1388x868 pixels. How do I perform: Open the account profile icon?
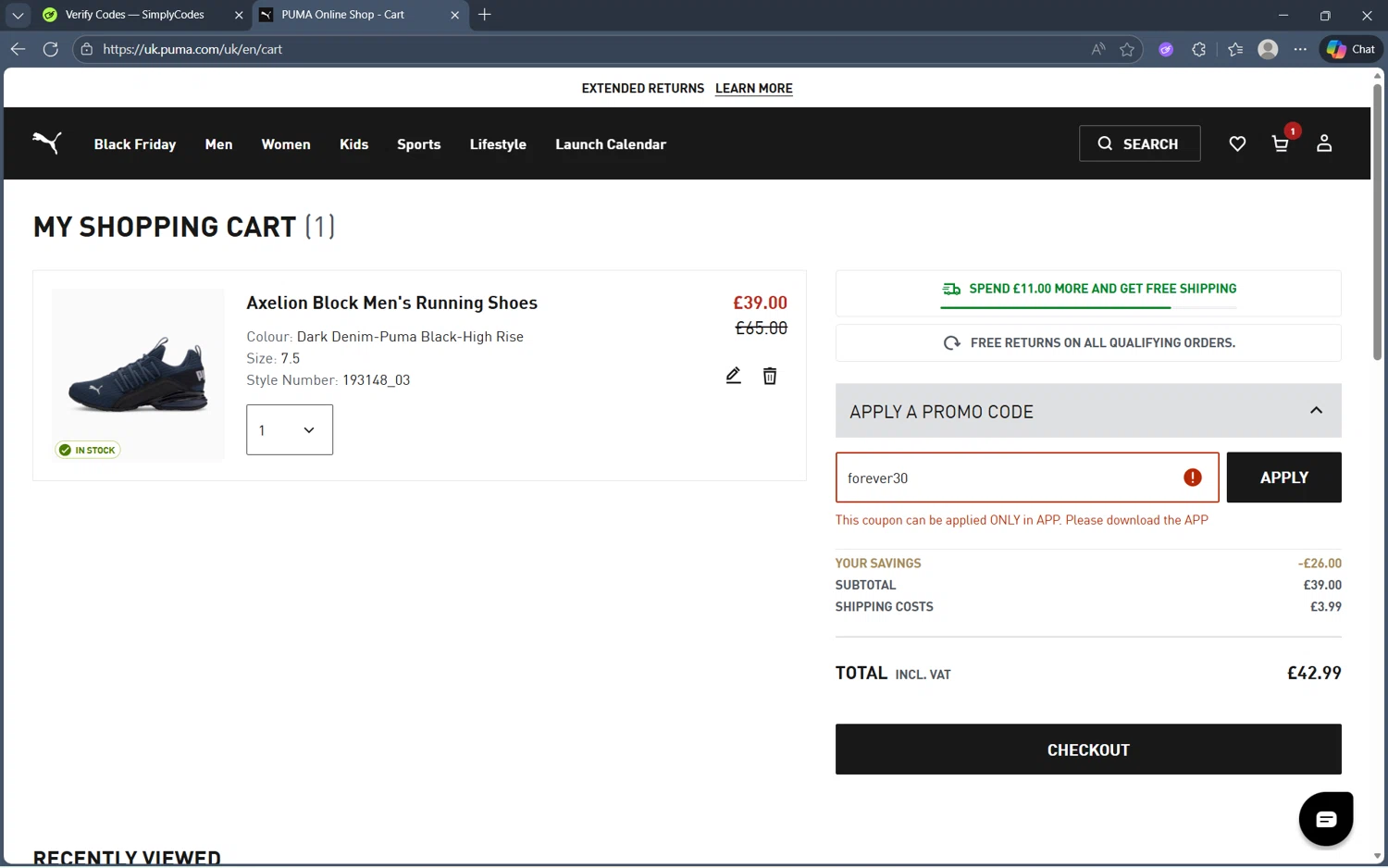click(x=1324, y=143)
